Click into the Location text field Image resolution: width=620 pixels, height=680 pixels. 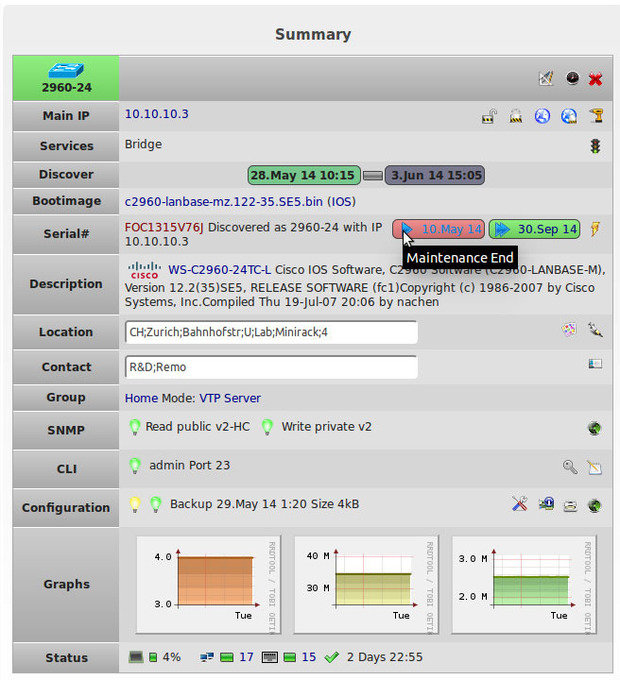(270, 332)
